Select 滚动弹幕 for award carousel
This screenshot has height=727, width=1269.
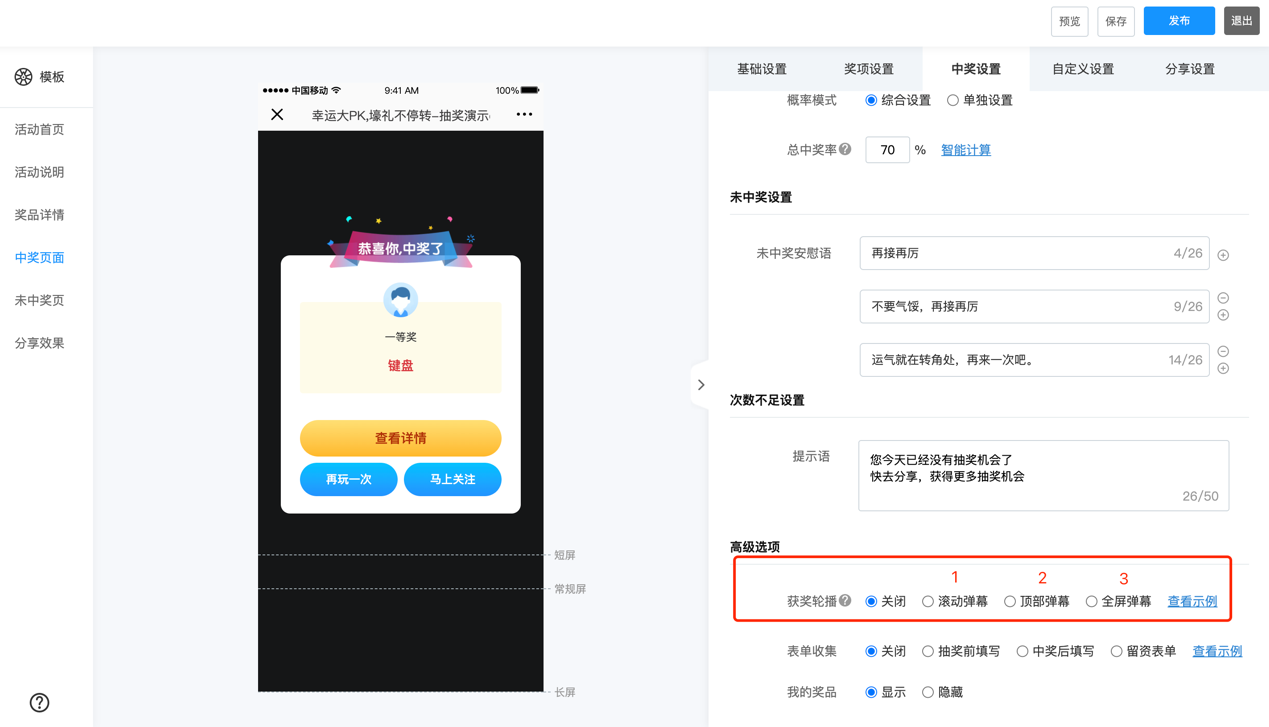point(928,602)
